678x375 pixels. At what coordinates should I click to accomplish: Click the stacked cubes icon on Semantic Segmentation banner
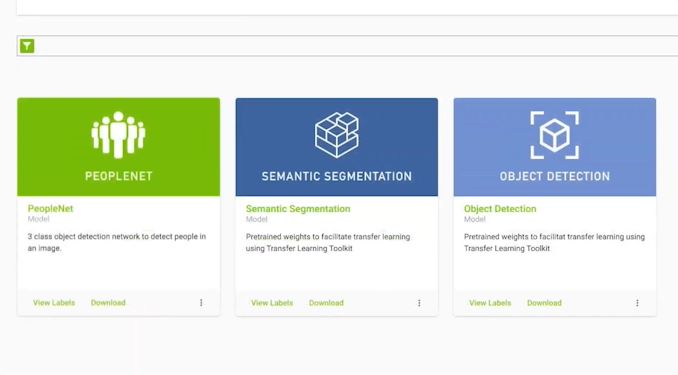(337, 135)
